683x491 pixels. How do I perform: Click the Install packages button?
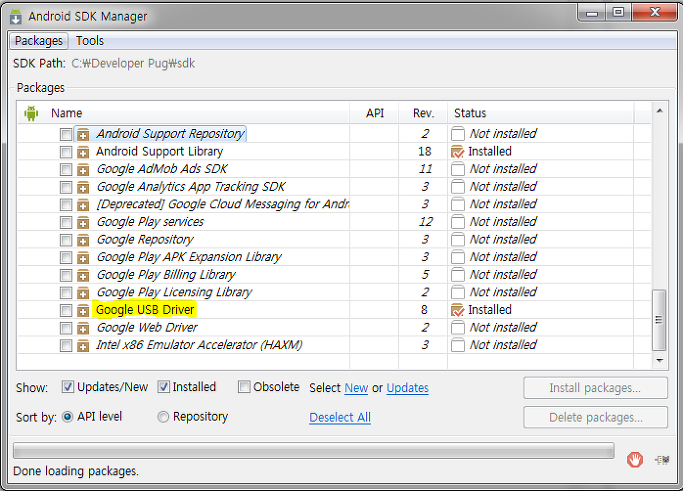point(595,388)
